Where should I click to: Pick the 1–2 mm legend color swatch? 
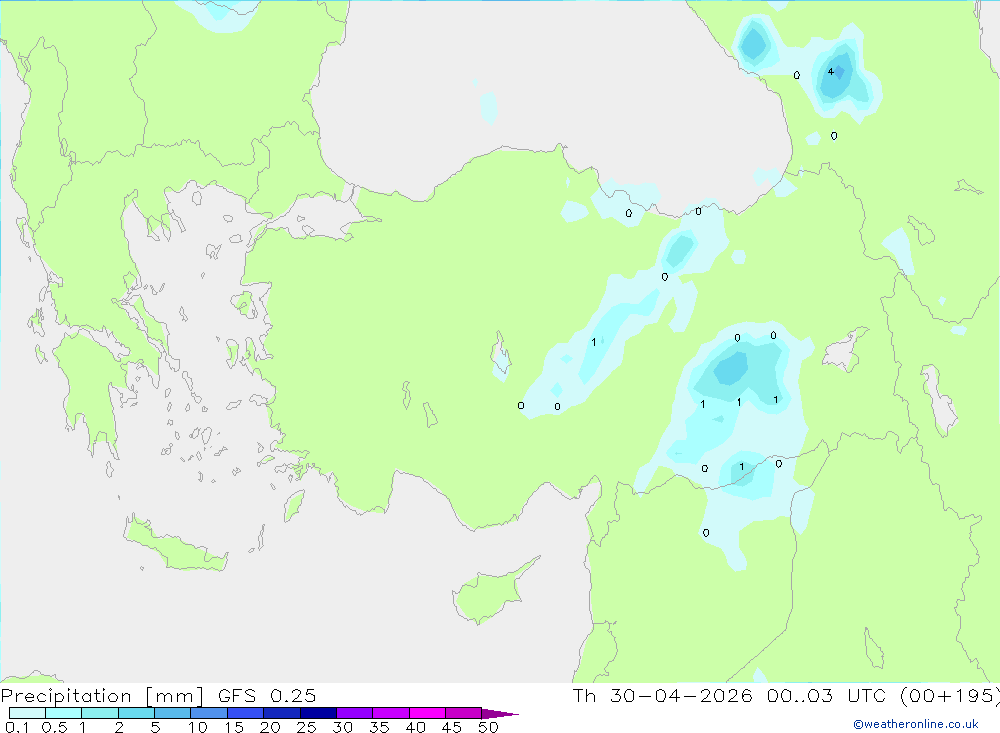pyautogui.click(x=100, y=713)
